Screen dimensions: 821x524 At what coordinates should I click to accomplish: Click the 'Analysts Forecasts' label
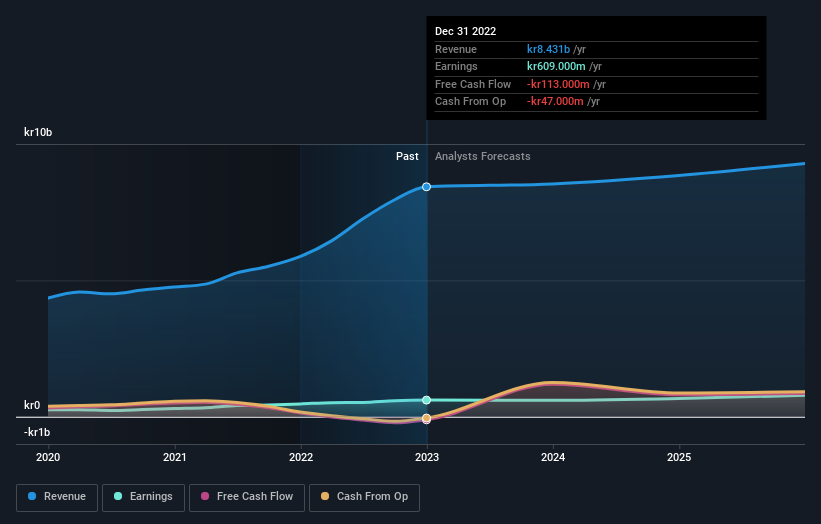[483, 157]
